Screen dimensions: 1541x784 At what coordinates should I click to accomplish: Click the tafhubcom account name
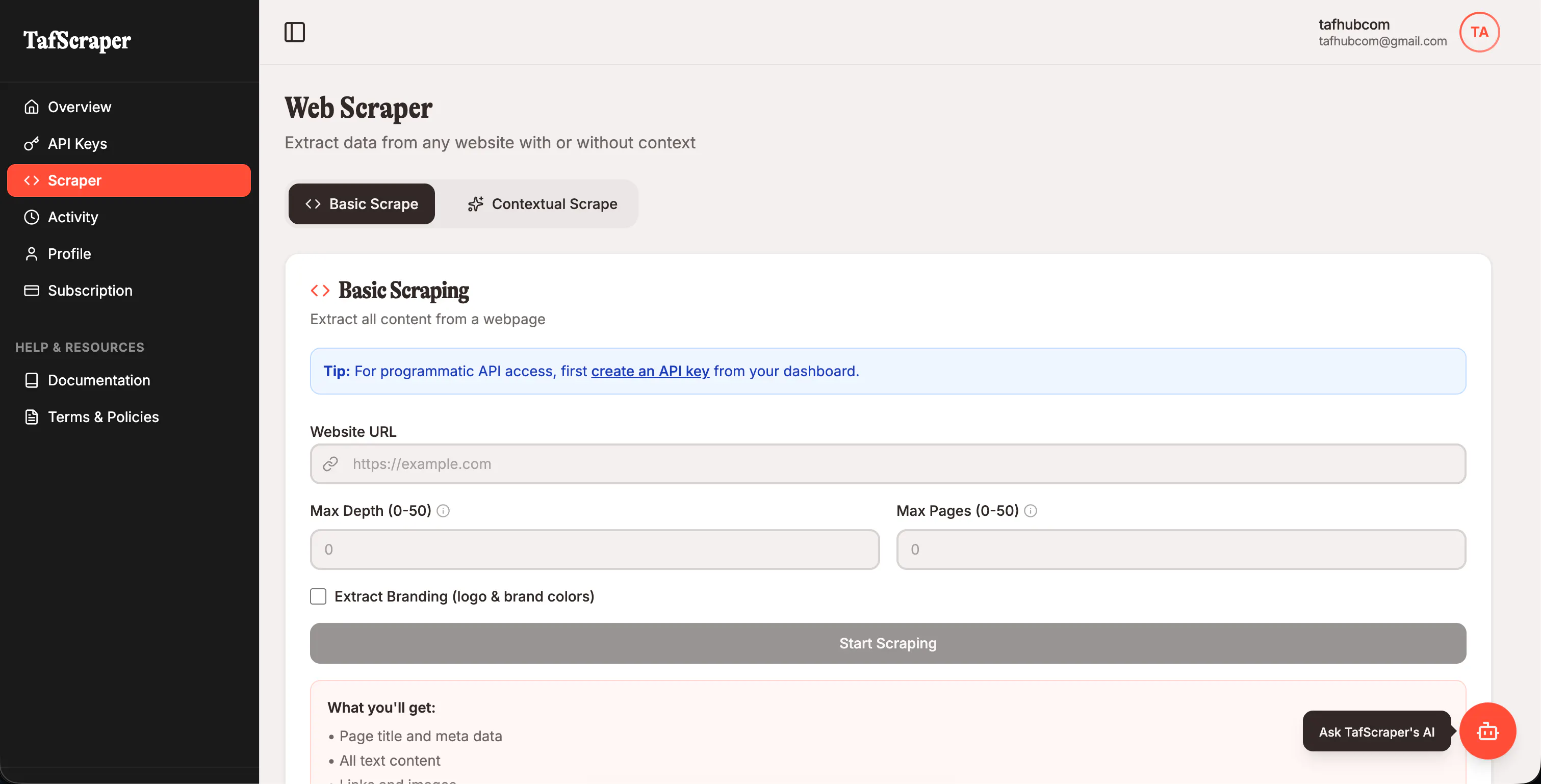(x=1354, y=24)
